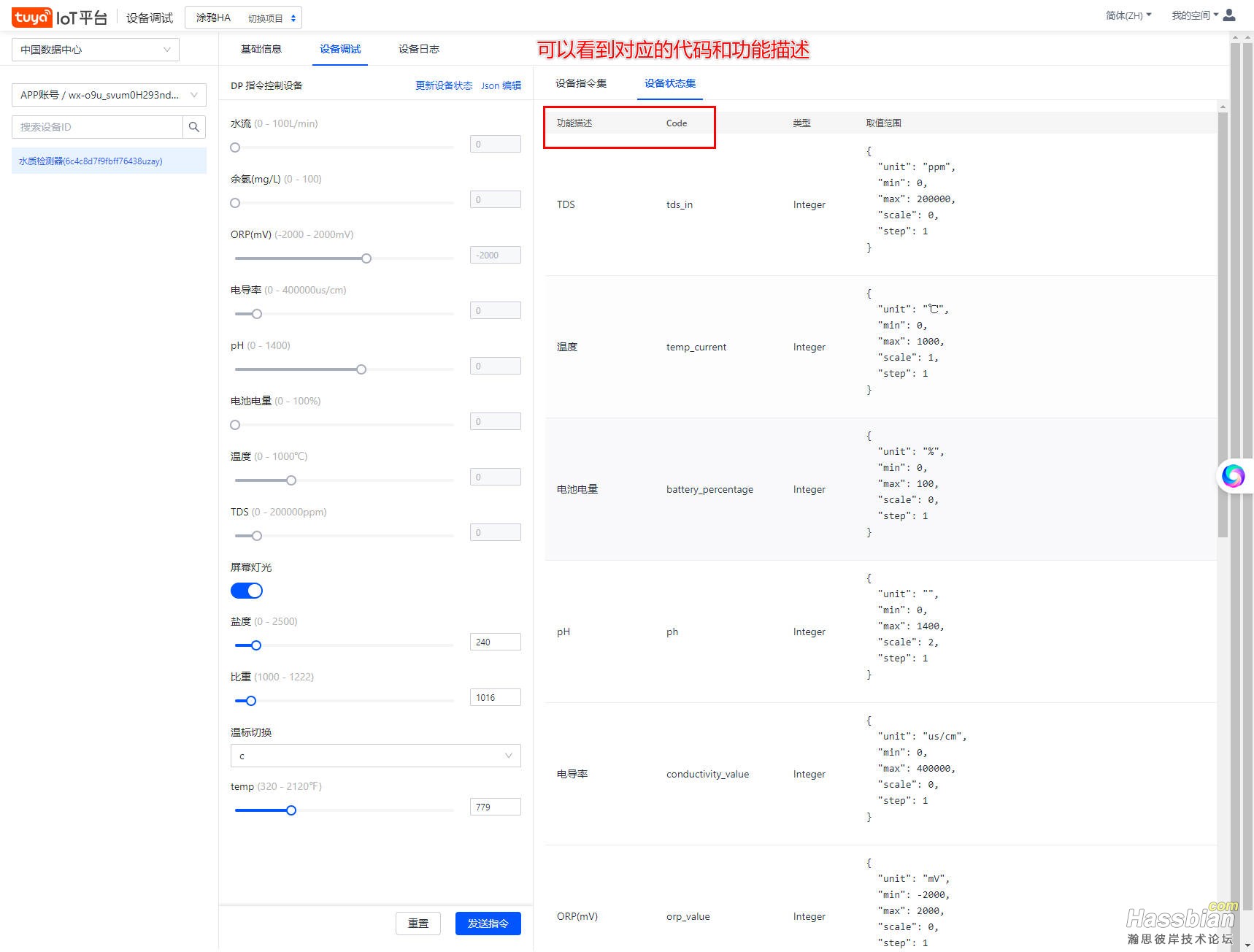Viewport: 1254px width, 952px height.
Task: Click the floating colorful assistant icon
Action: (1234, 476)
